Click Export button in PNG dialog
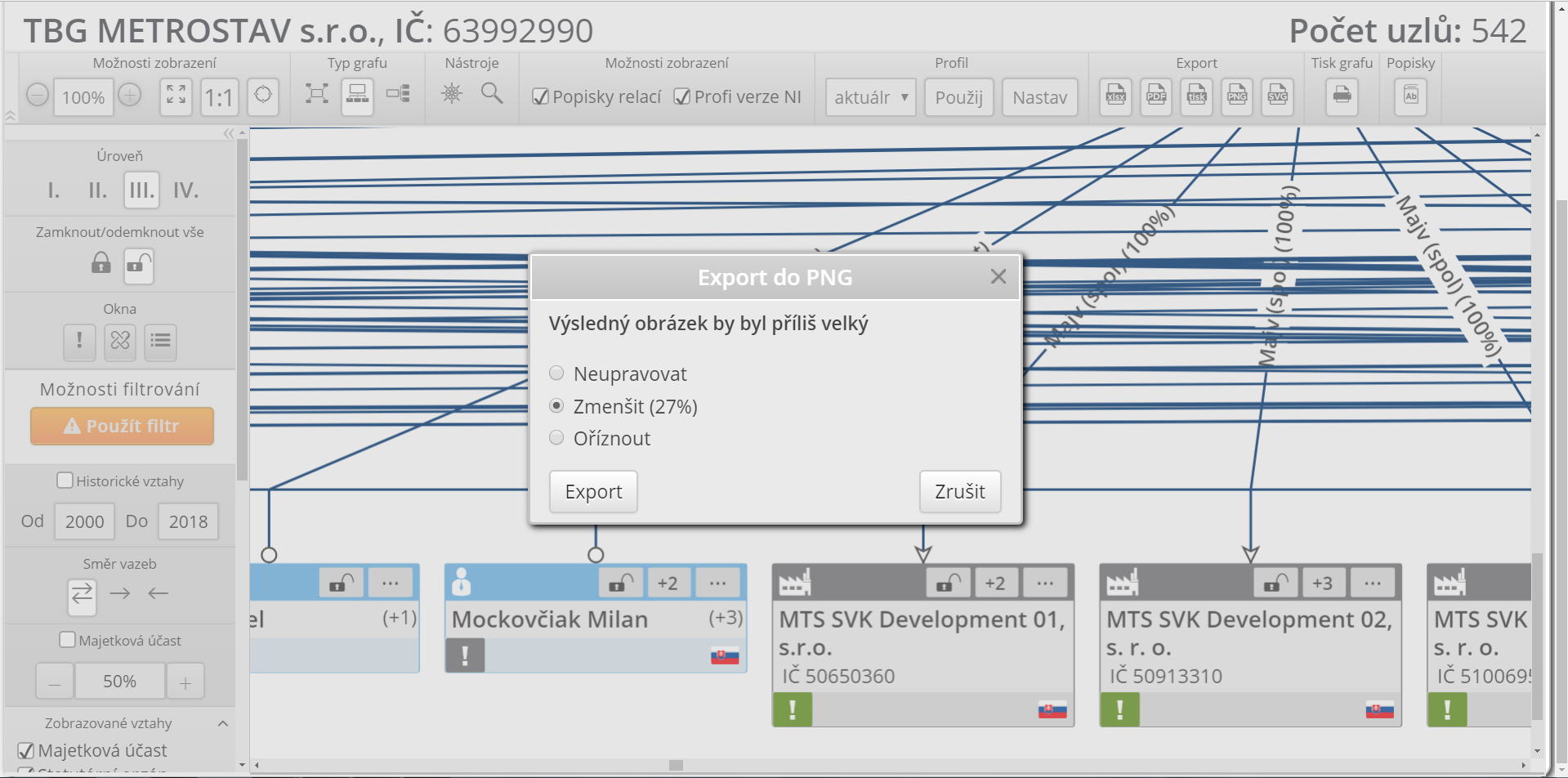Image resolution: width=1568 pixels, height=778 pixels. (x=593, y=492)
